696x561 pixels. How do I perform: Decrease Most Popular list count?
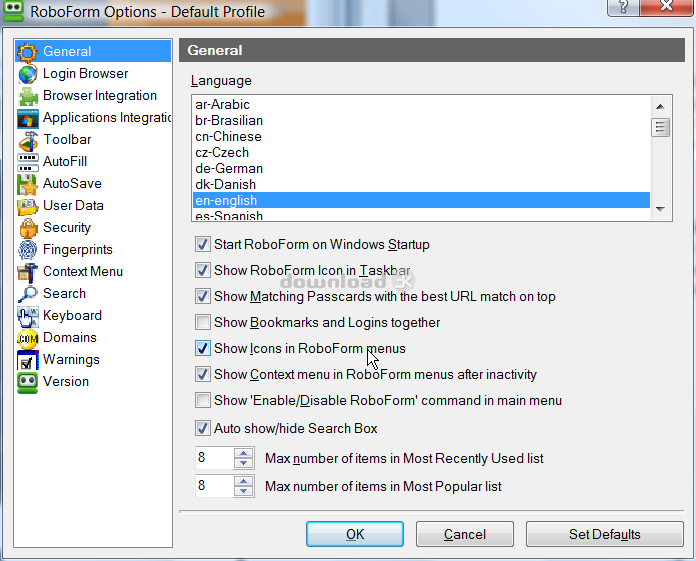pos(243,491)
